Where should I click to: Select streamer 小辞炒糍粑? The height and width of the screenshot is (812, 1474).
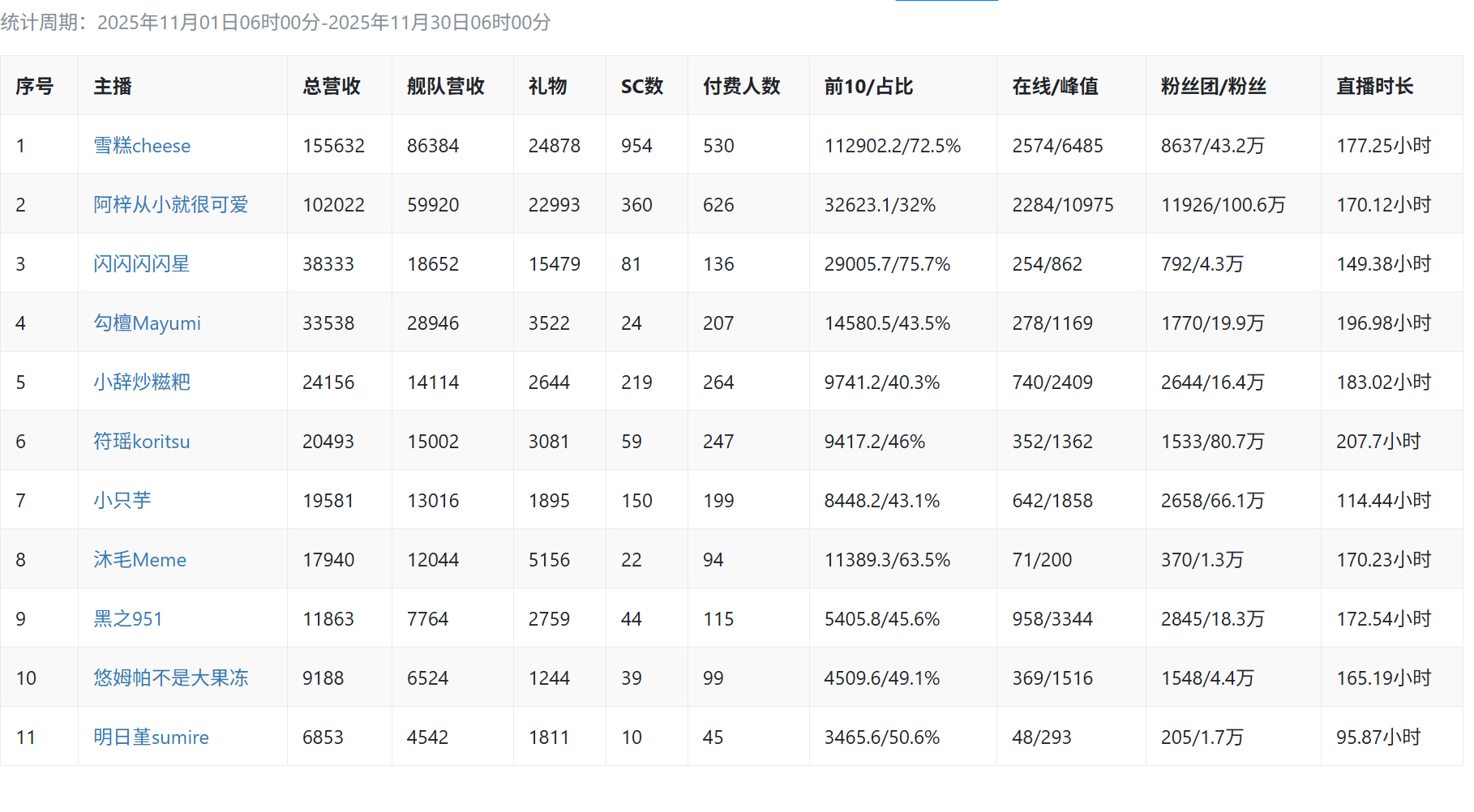[141, 382]
